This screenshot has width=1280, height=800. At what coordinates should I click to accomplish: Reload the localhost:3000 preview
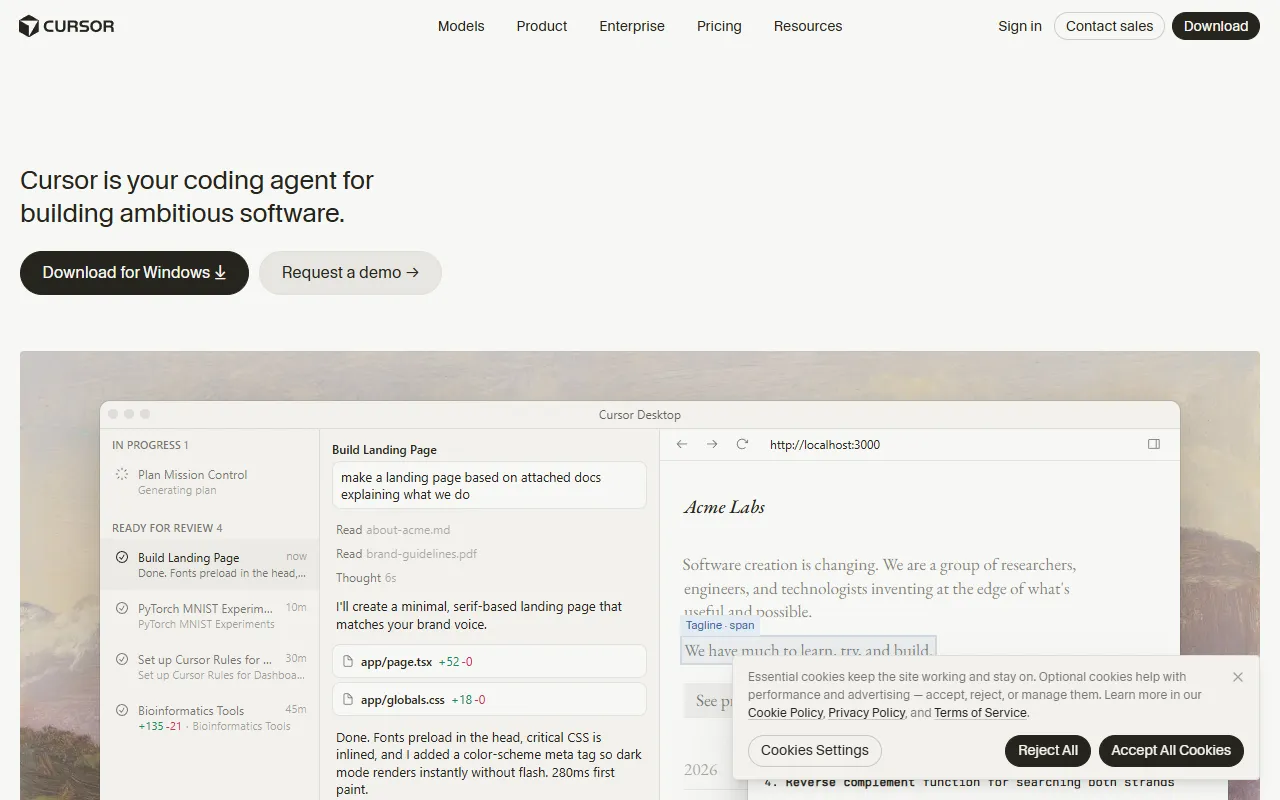point(742,444)
